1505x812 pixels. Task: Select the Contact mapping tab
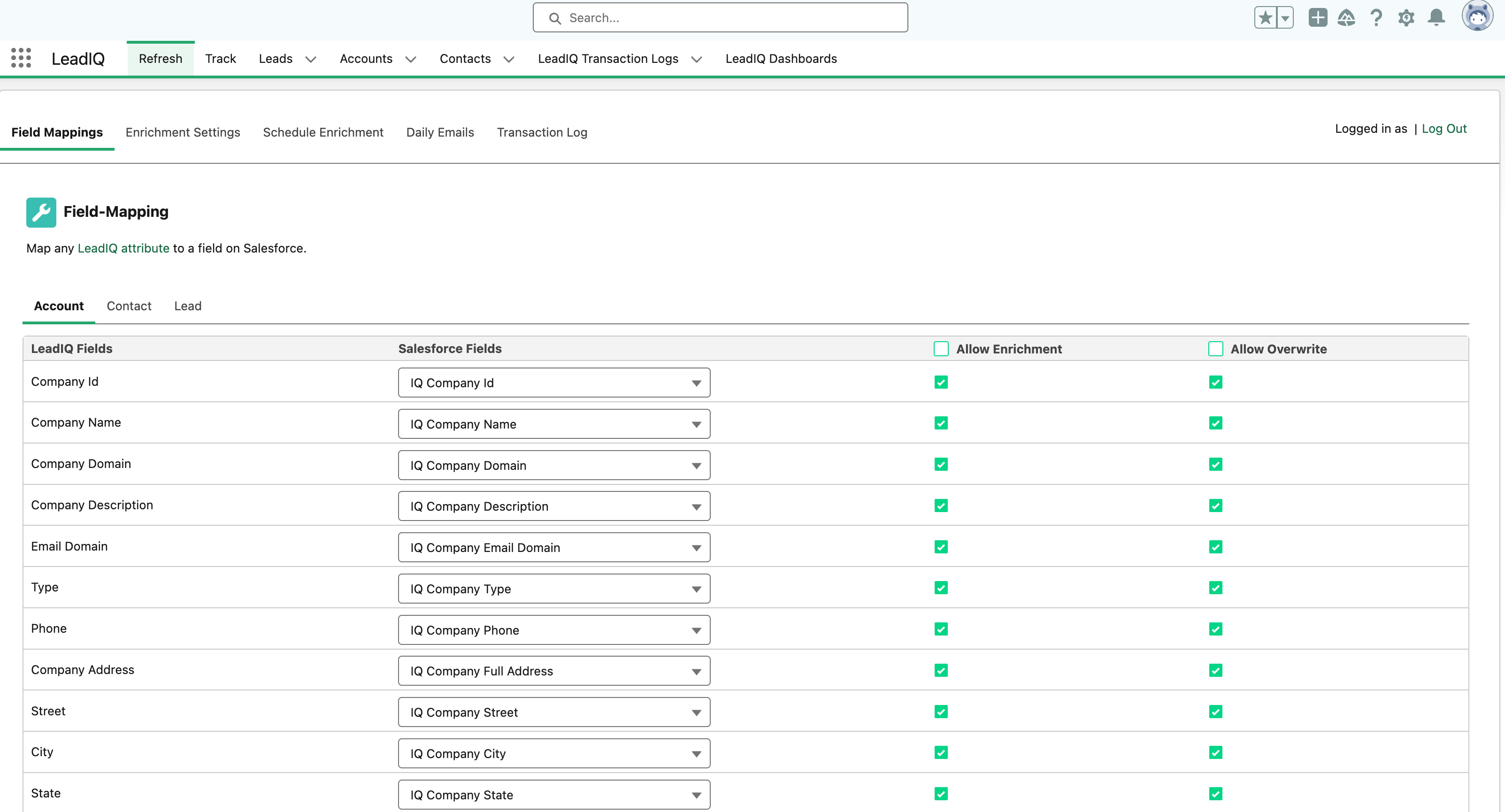129,306
